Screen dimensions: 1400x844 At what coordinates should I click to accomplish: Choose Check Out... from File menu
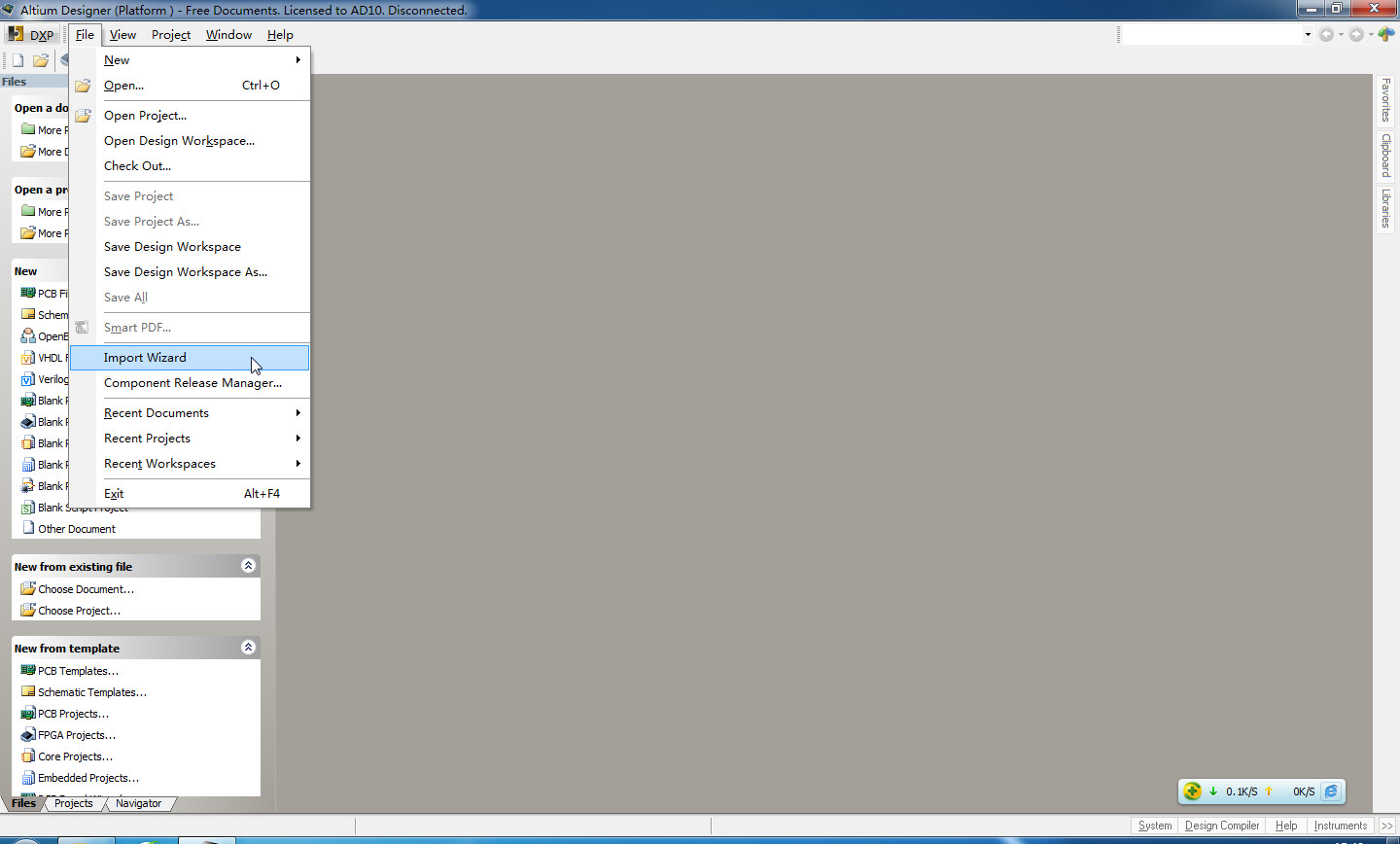[190, 166]
